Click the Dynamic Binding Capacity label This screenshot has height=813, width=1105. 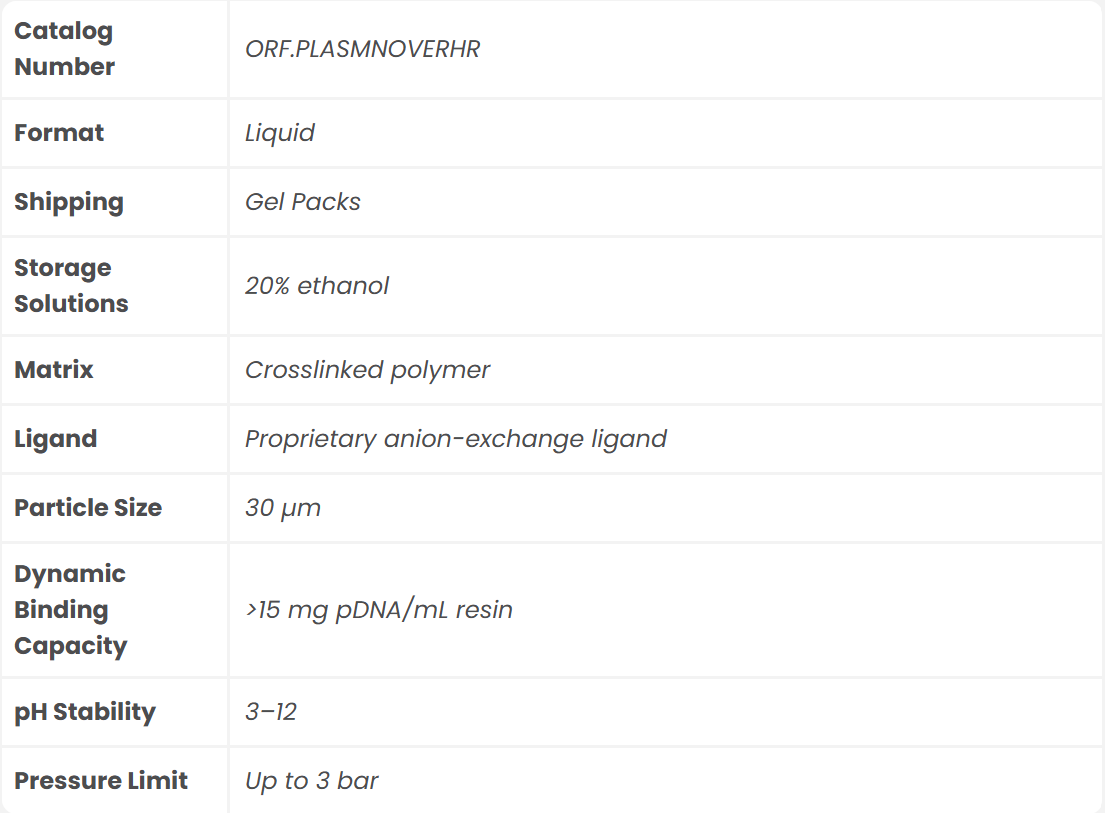(x=70, y=610)
